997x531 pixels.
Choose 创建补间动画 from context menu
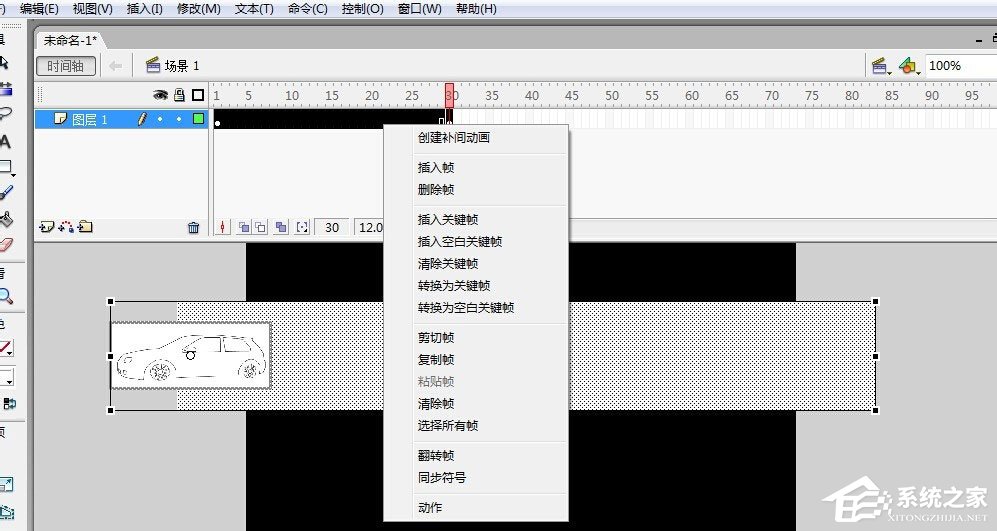coord(476,137)
